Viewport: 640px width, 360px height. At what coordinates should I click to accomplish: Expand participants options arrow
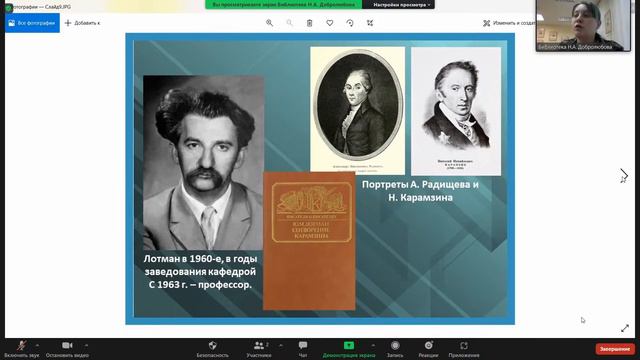click(281, 345)
